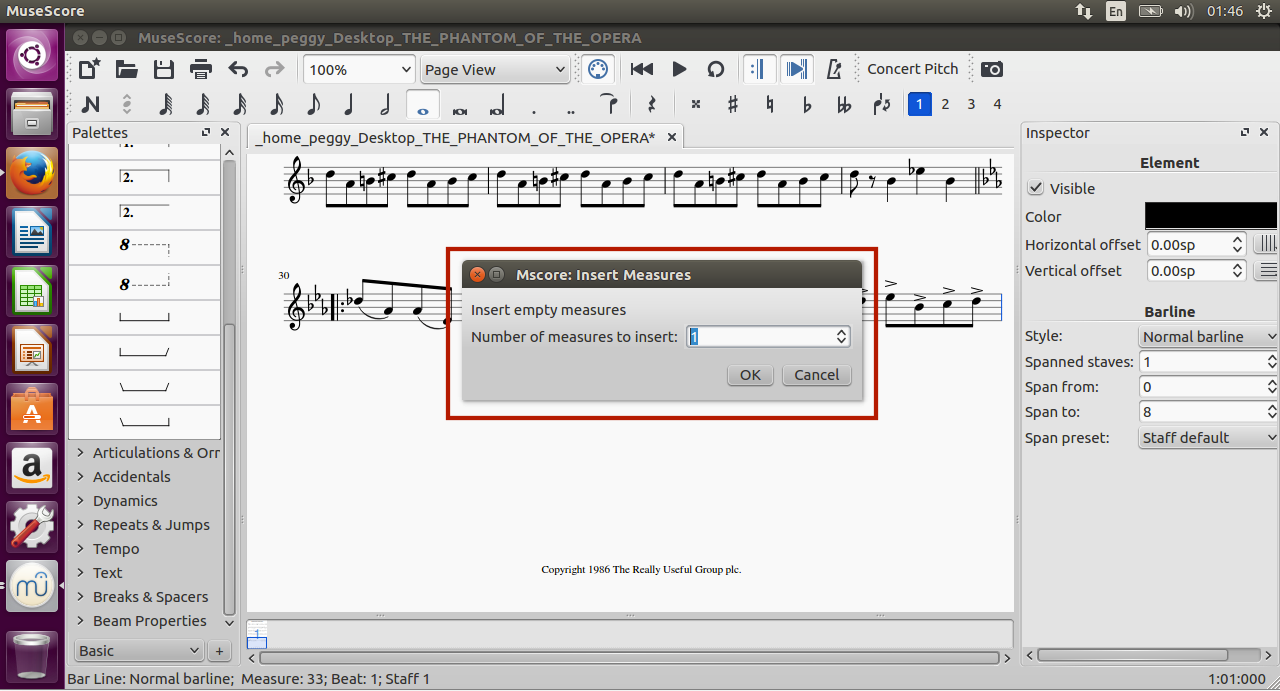Apply a tie with the tie icon
1280x691 pixels.
coord(608,104)
